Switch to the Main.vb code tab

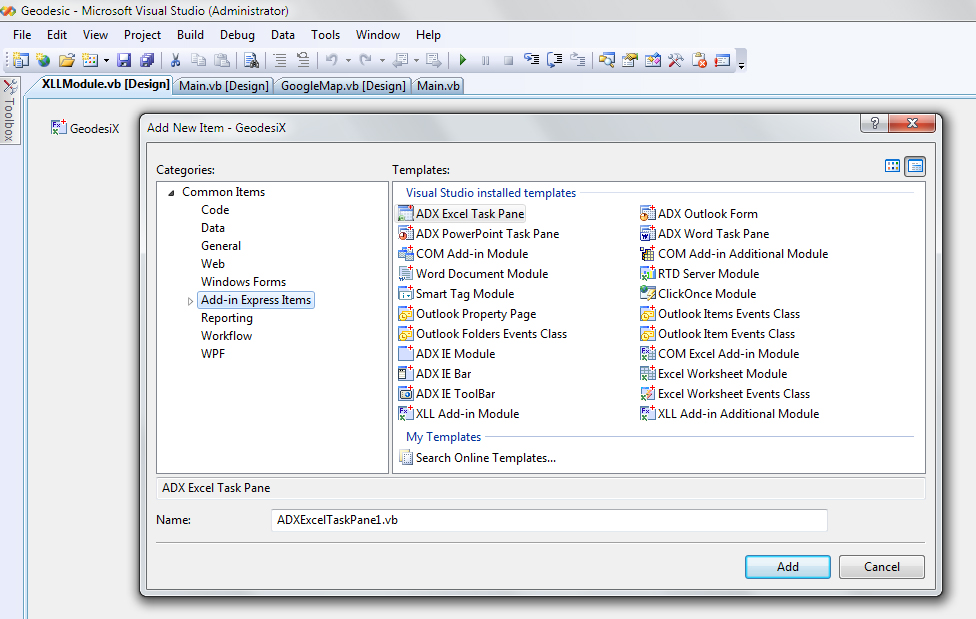point(438,86)
